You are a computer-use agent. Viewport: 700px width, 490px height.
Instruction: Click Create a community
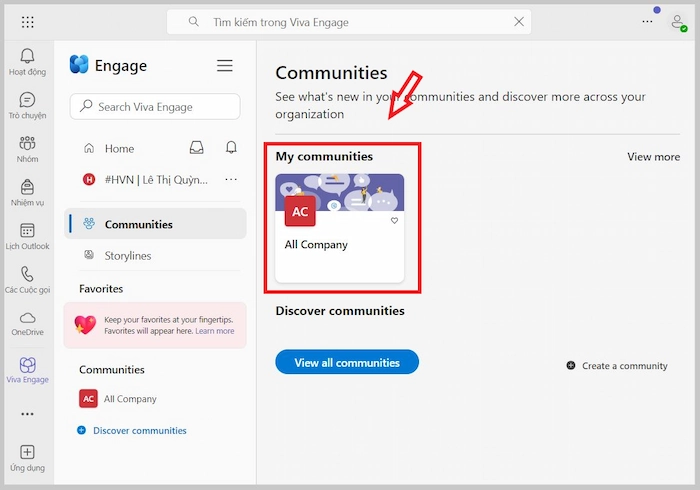(x=617, y=366)
